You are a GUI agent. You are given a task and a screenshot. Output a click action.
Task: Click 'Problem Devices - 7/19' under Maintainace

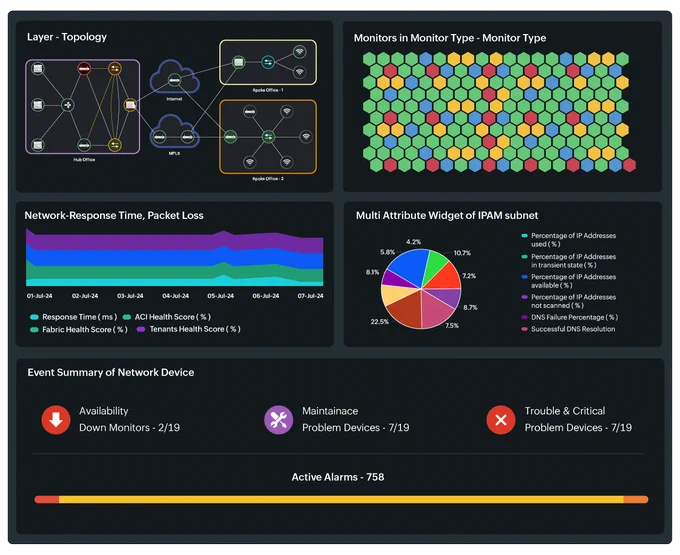point(356,428)
